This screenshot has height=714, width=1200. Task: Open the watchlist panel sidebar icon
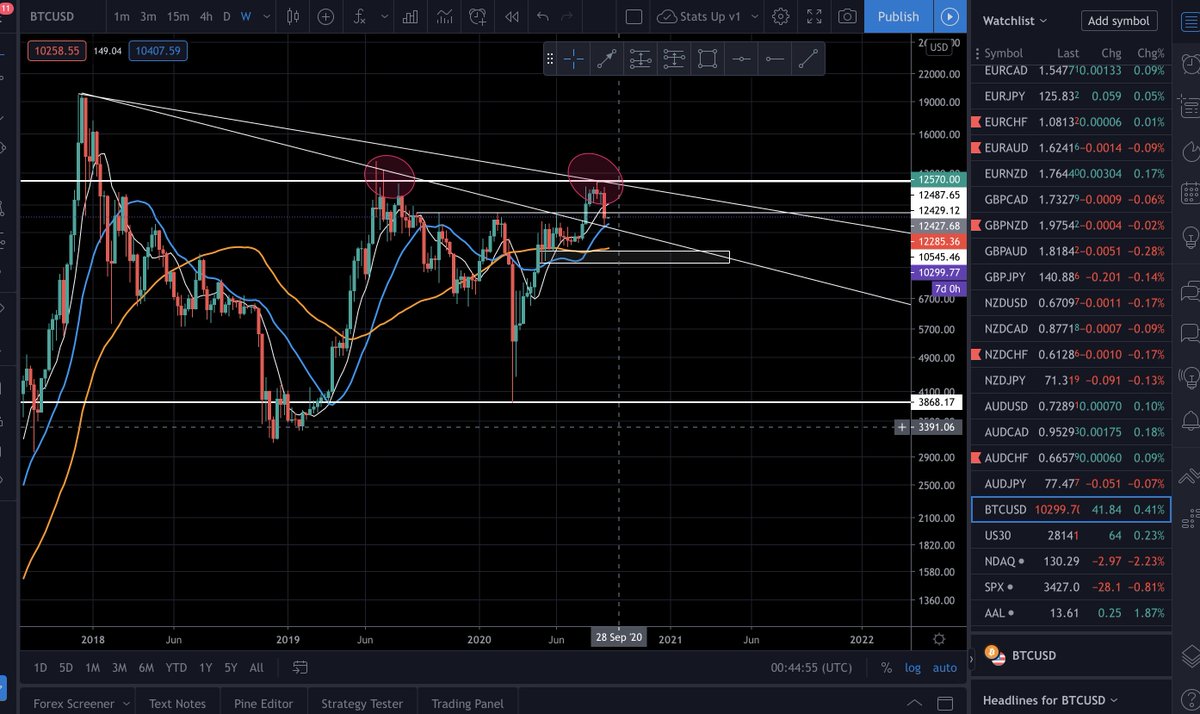[1189, 20]
